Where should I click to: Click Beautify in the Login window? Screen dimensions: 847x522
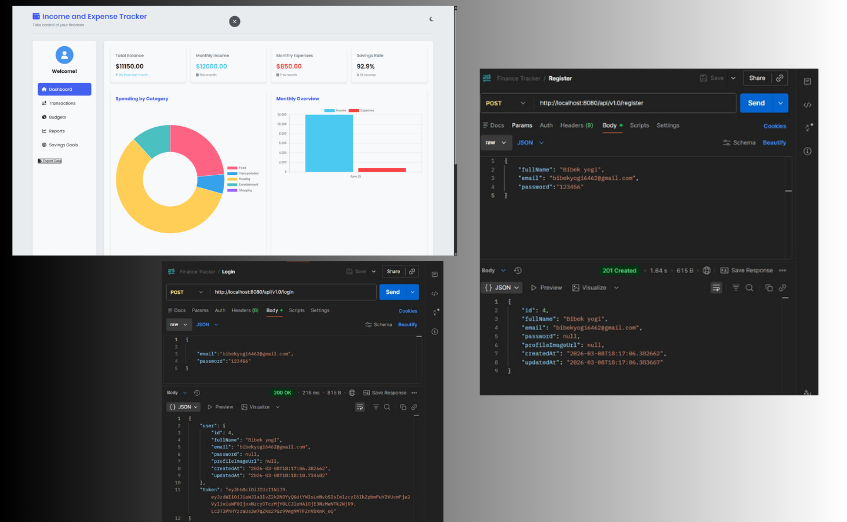pyautogui.click(x=407, y=325)
